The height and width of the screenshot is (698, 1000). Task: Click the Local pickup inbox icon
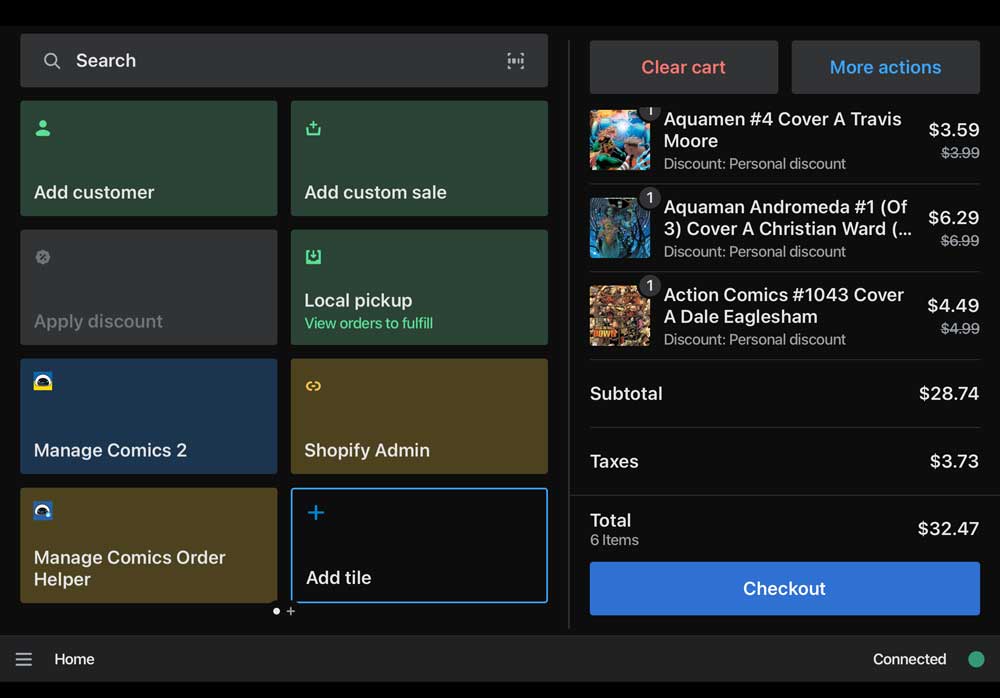(313, 256)
